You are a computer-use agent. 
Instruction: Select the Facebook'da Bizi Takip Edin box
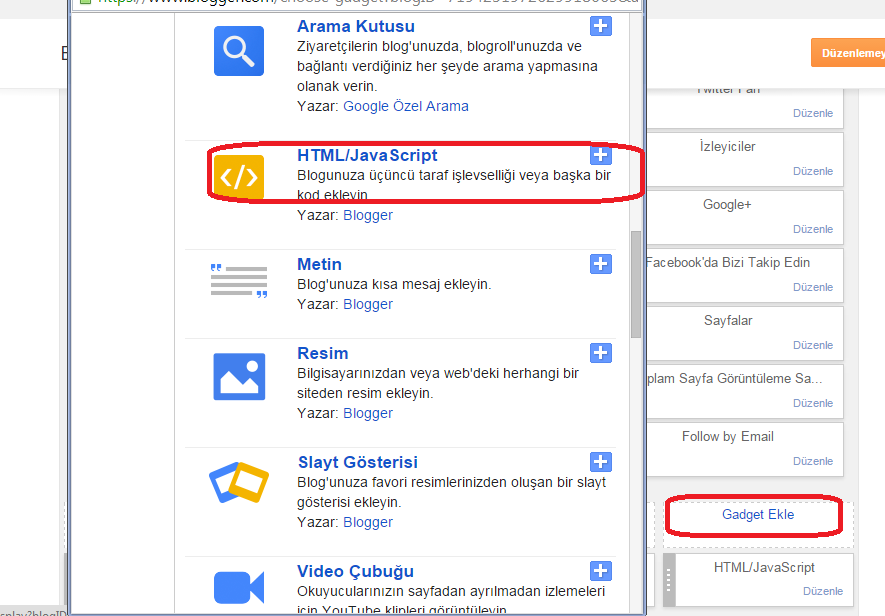pos(745,276)
